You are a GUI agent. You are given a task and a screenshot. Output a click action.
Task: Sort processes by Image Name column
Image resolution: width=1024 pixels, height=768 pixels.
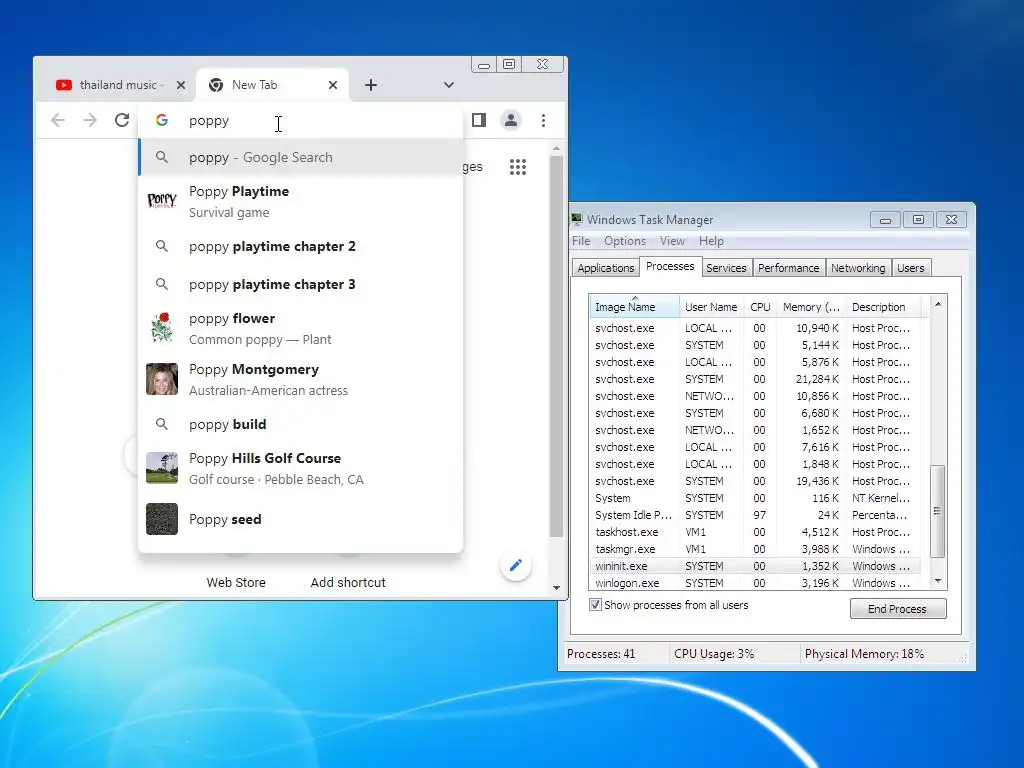(634, 307)
